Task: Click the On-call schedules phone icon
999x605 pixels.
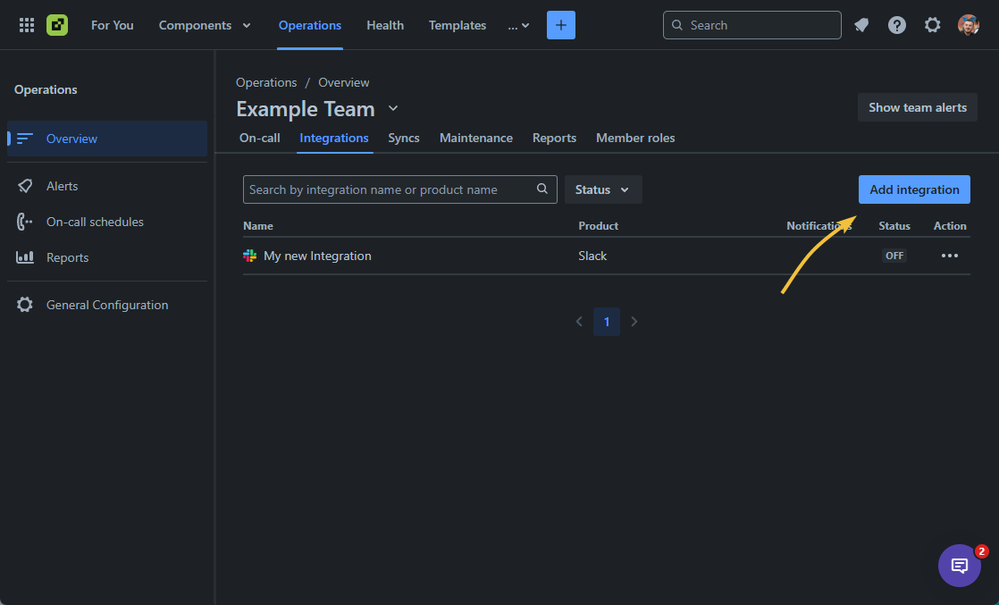Action: [x=24, y=222]
